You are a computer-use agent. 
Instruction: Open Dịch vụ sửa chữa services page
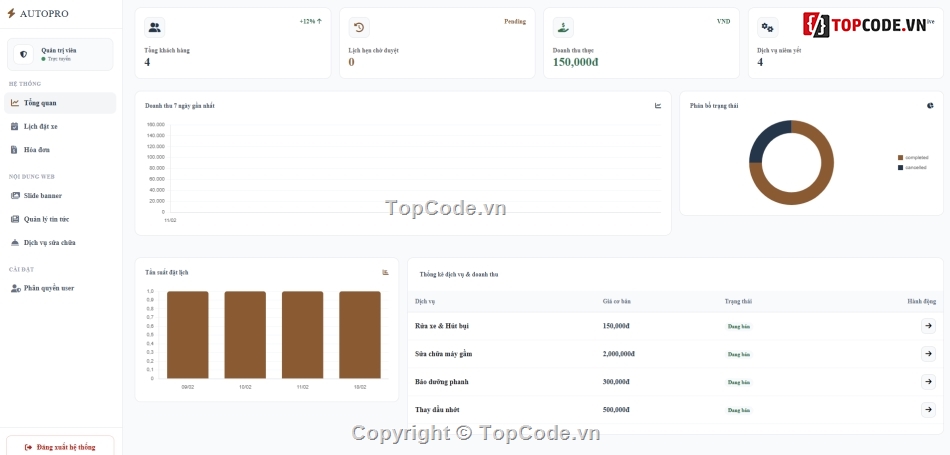60,242
